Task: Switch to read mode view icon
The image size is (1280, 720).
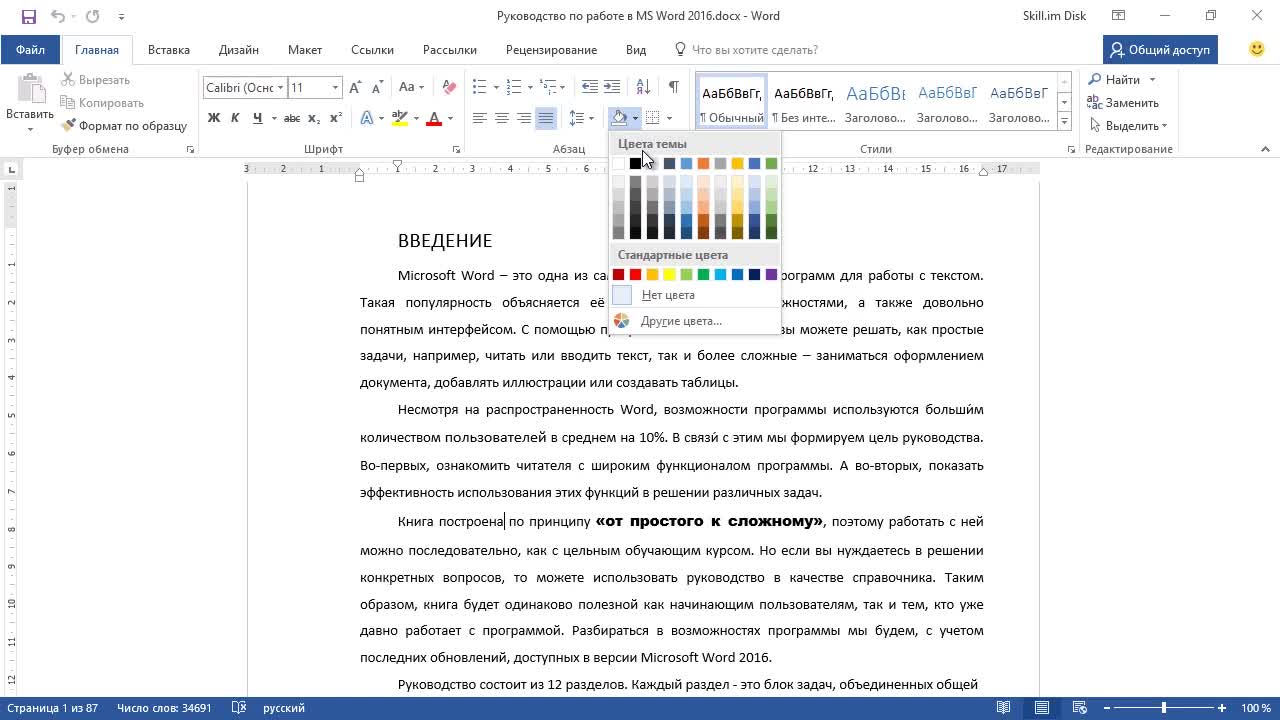Action: coord(1004,708)
